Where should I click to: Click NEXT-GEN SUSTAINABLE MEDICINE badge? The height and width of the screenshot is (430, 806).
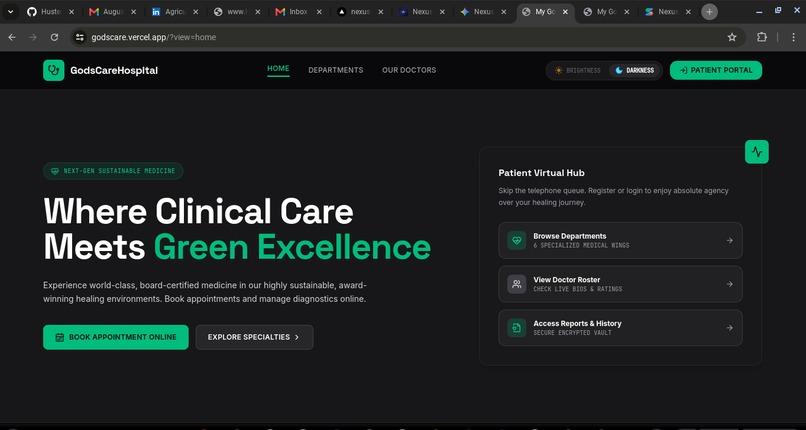tap(113, 171)
